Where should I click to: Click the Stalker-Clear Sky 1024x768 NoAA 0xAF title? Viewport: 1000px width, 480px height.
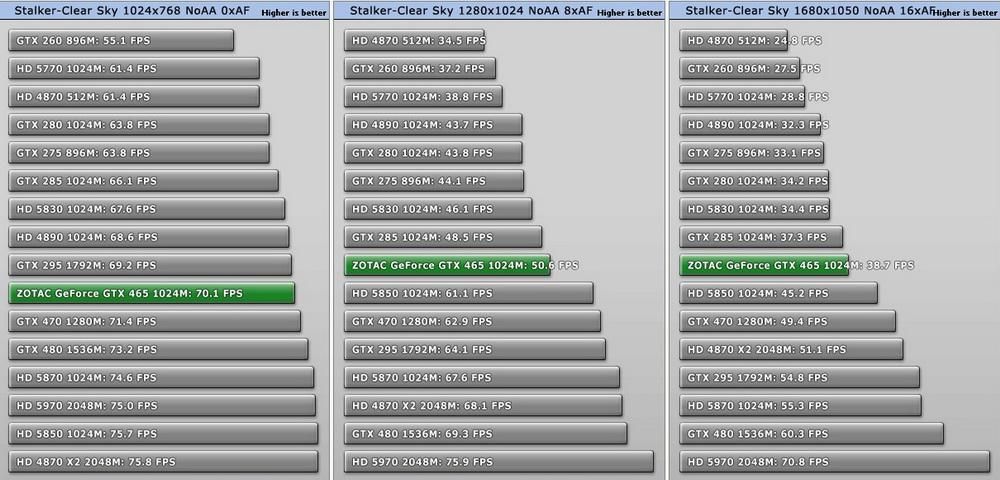point(132,10)
